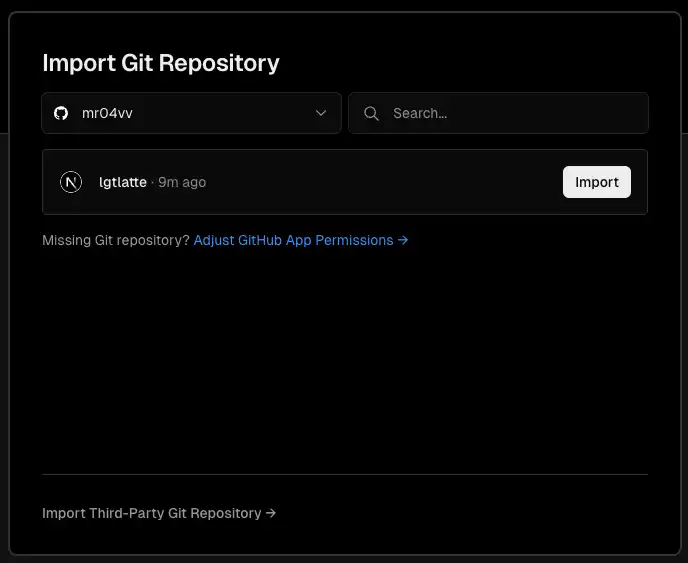Click the Next.js framework icon beside lgtlatte
This screenshot has width=688, height=563.
click(x=71, y=182)
